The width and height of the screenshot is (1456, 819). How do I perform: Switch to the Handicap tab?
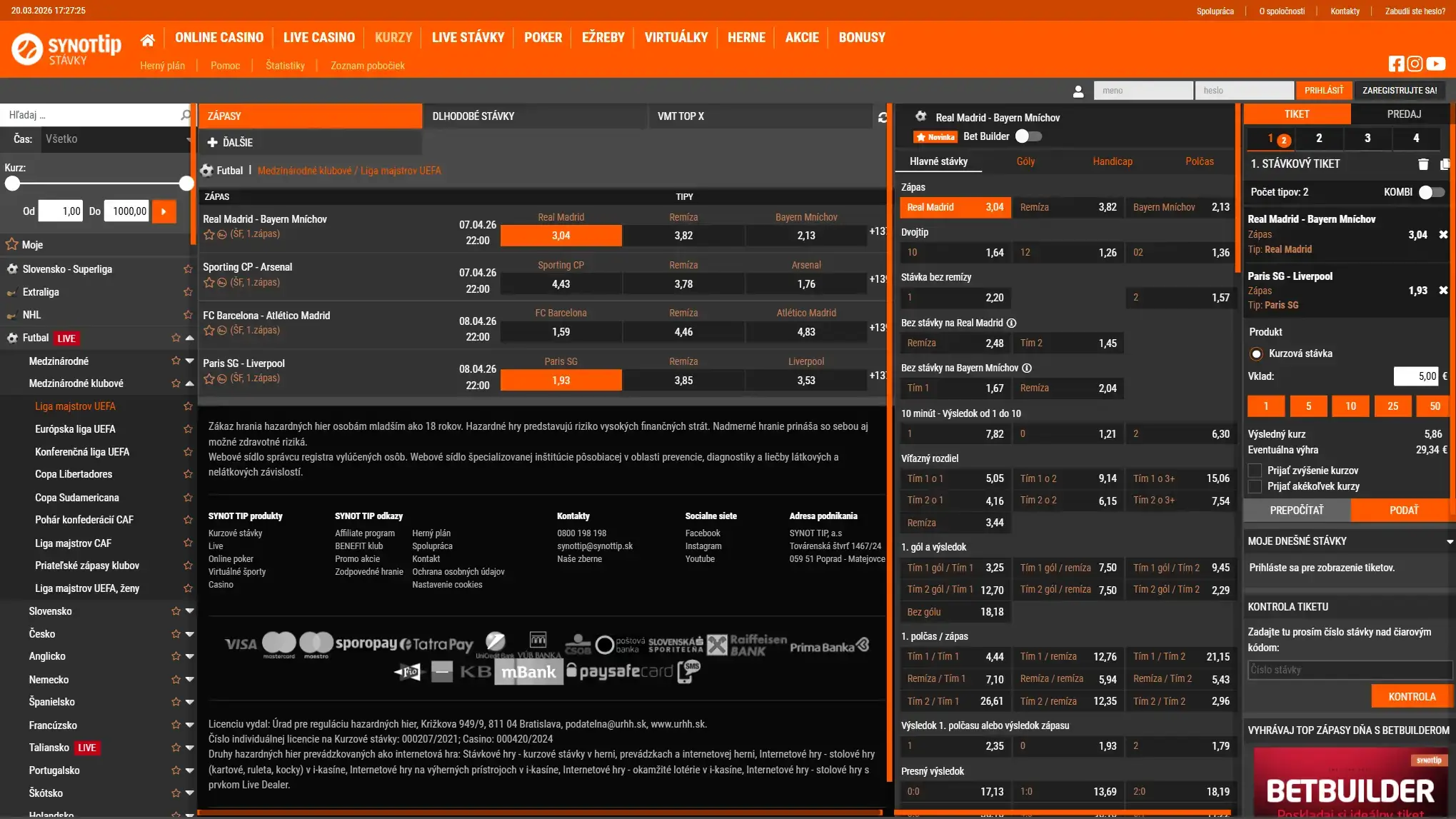[1112, 161]
